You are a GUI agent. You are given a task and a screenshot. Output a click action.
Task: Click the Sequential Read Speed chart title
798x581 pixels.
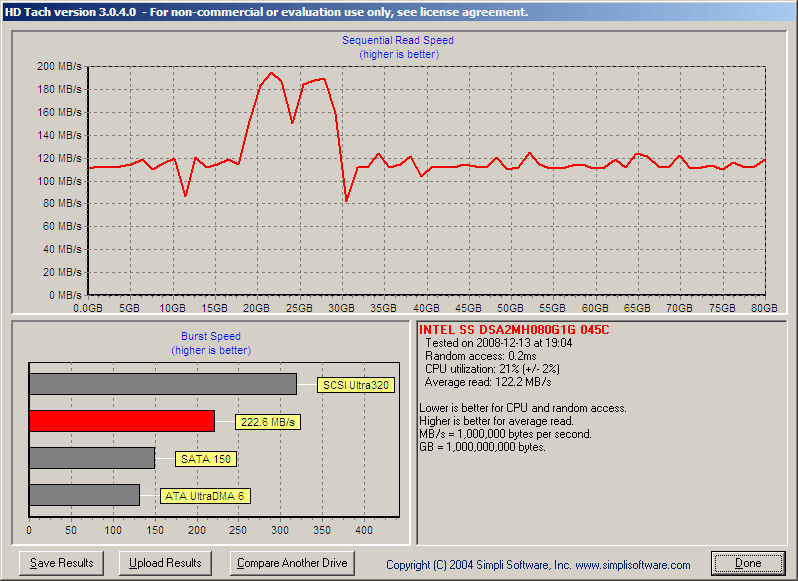(398, 41)
